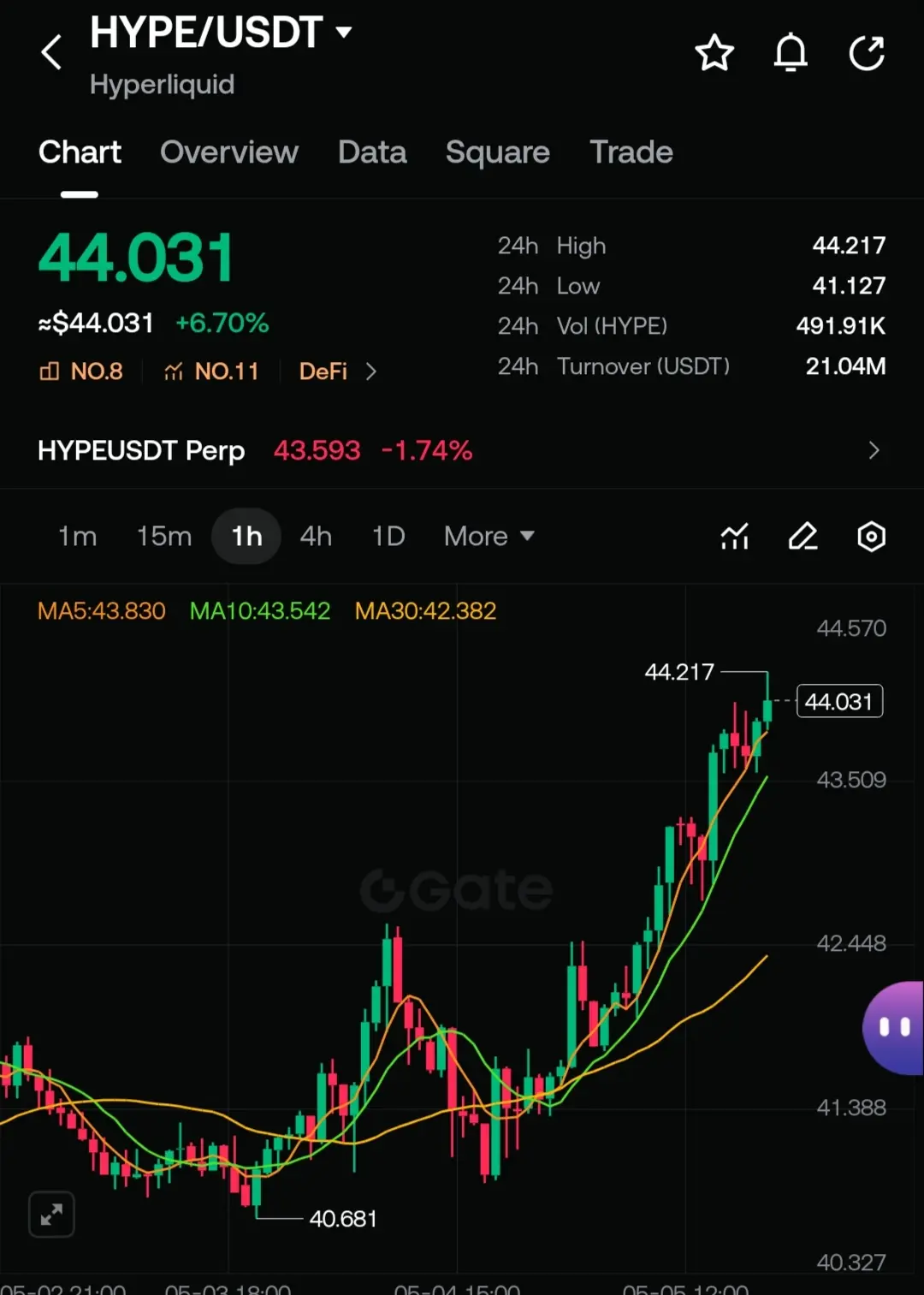Viewport: 924px width, 1295px height.
Task: Open chart indicators icon
Action: (x=735, y=537)
